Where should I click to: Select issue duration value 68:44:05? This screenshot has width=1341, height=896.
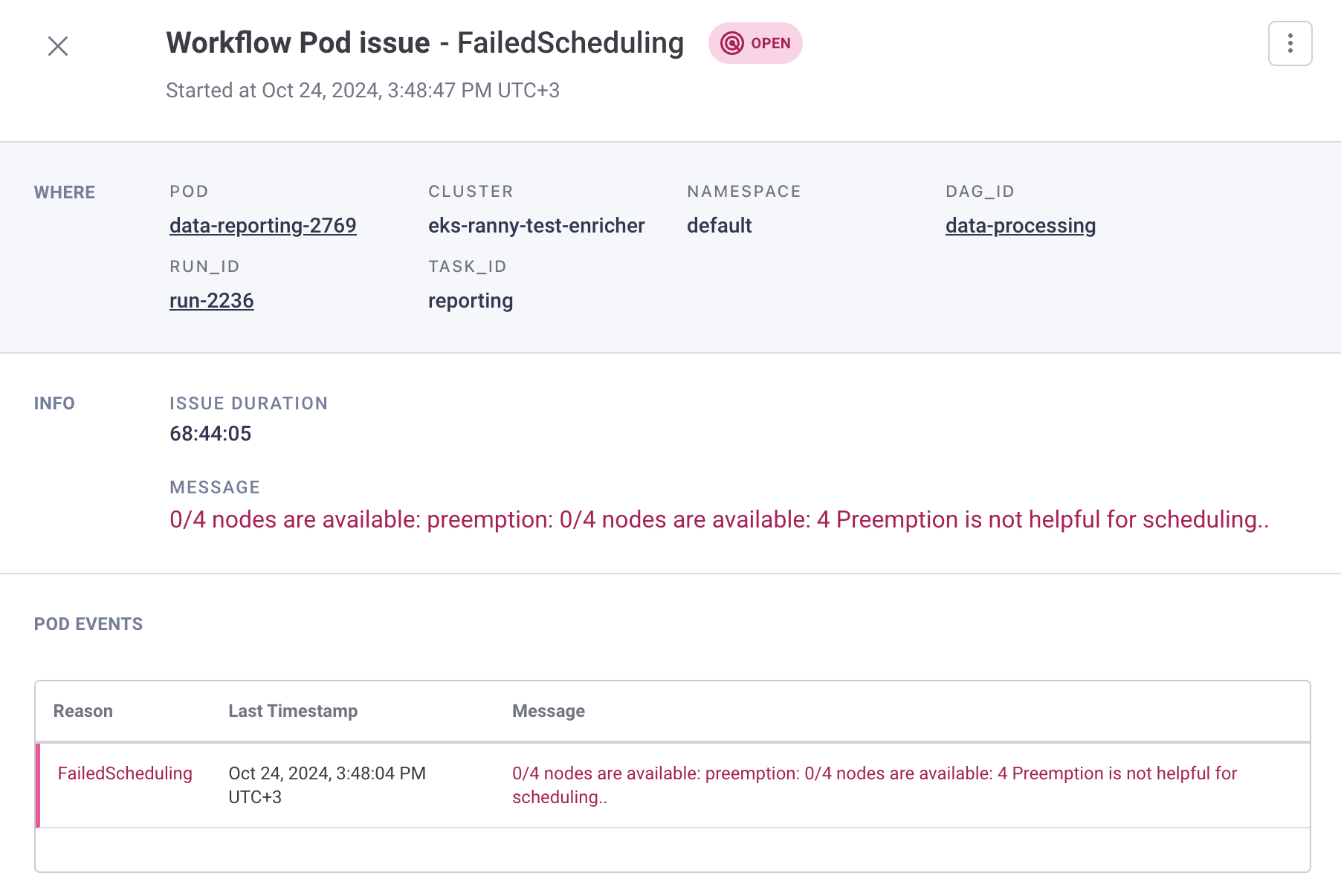[x=210, y=433]
